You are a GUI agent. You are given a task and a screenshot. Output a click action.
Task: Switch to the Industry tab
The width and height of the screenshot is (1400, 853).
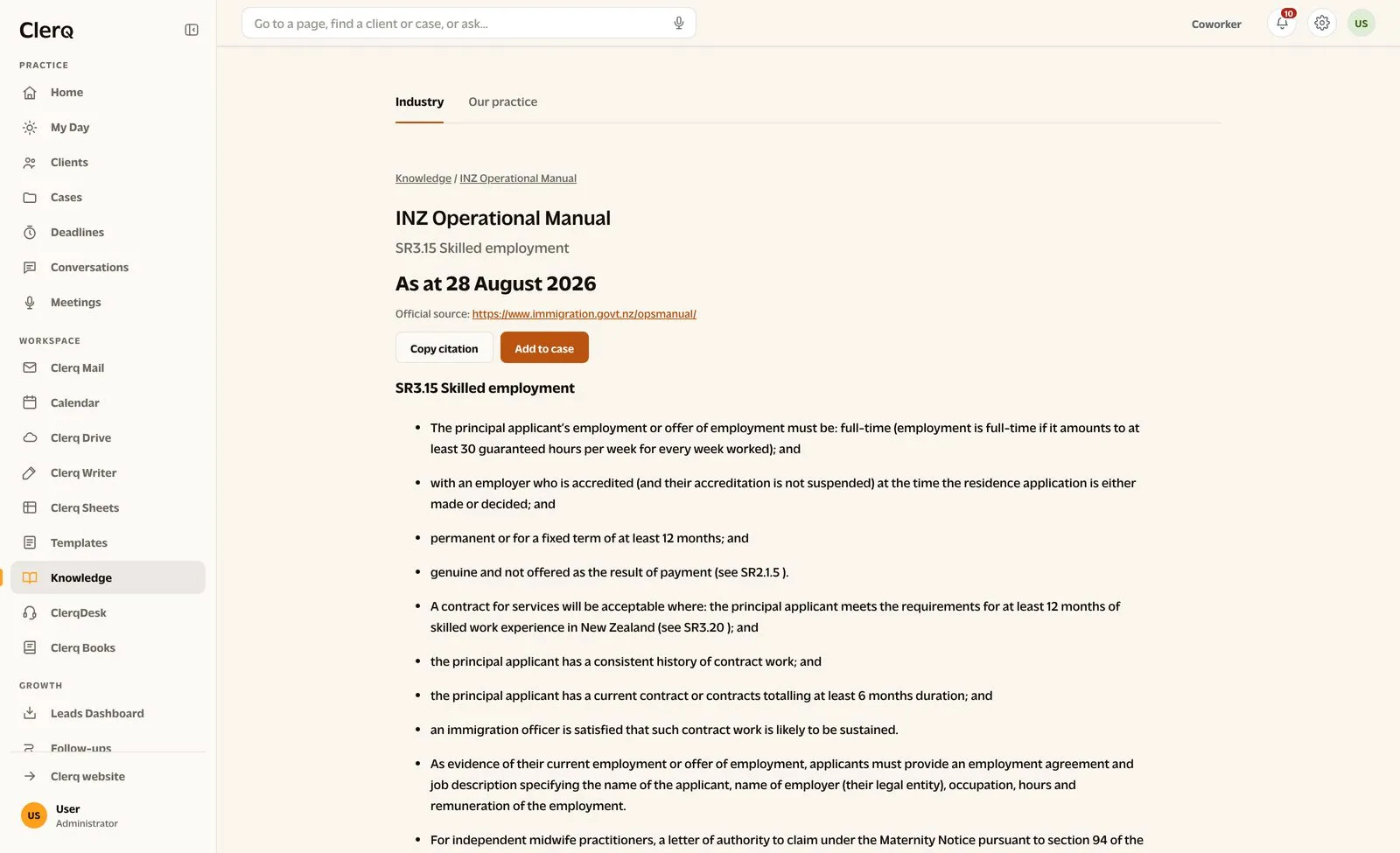coord(419,102)
